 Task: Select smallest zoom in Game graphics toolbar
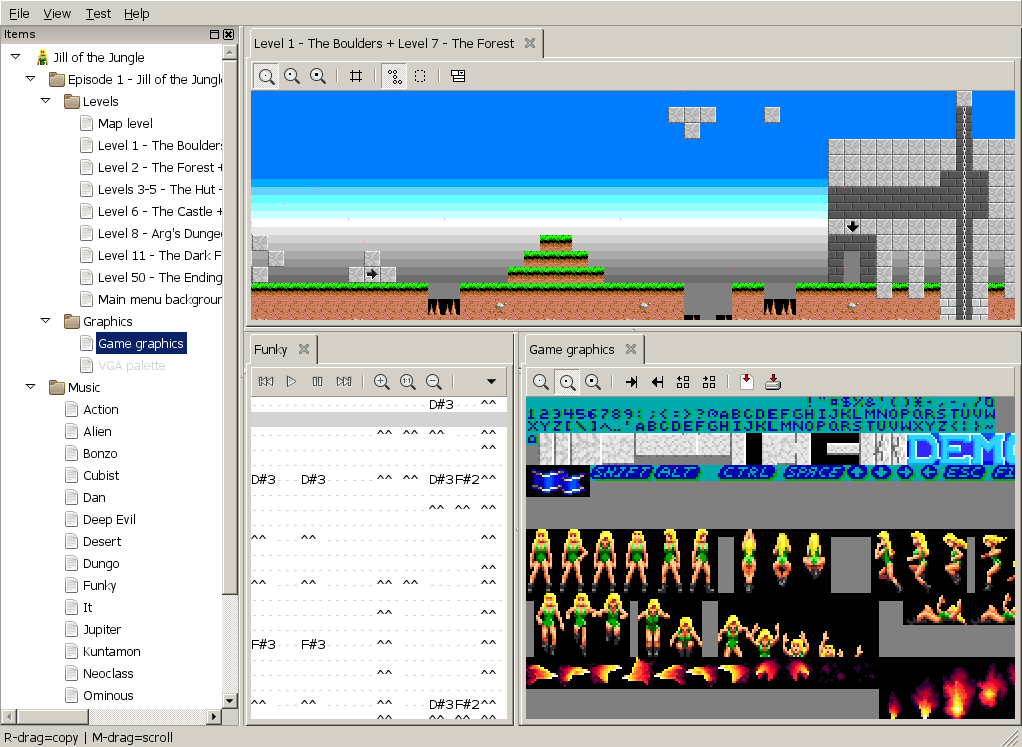pyautogui.click(x=540, y=382)
